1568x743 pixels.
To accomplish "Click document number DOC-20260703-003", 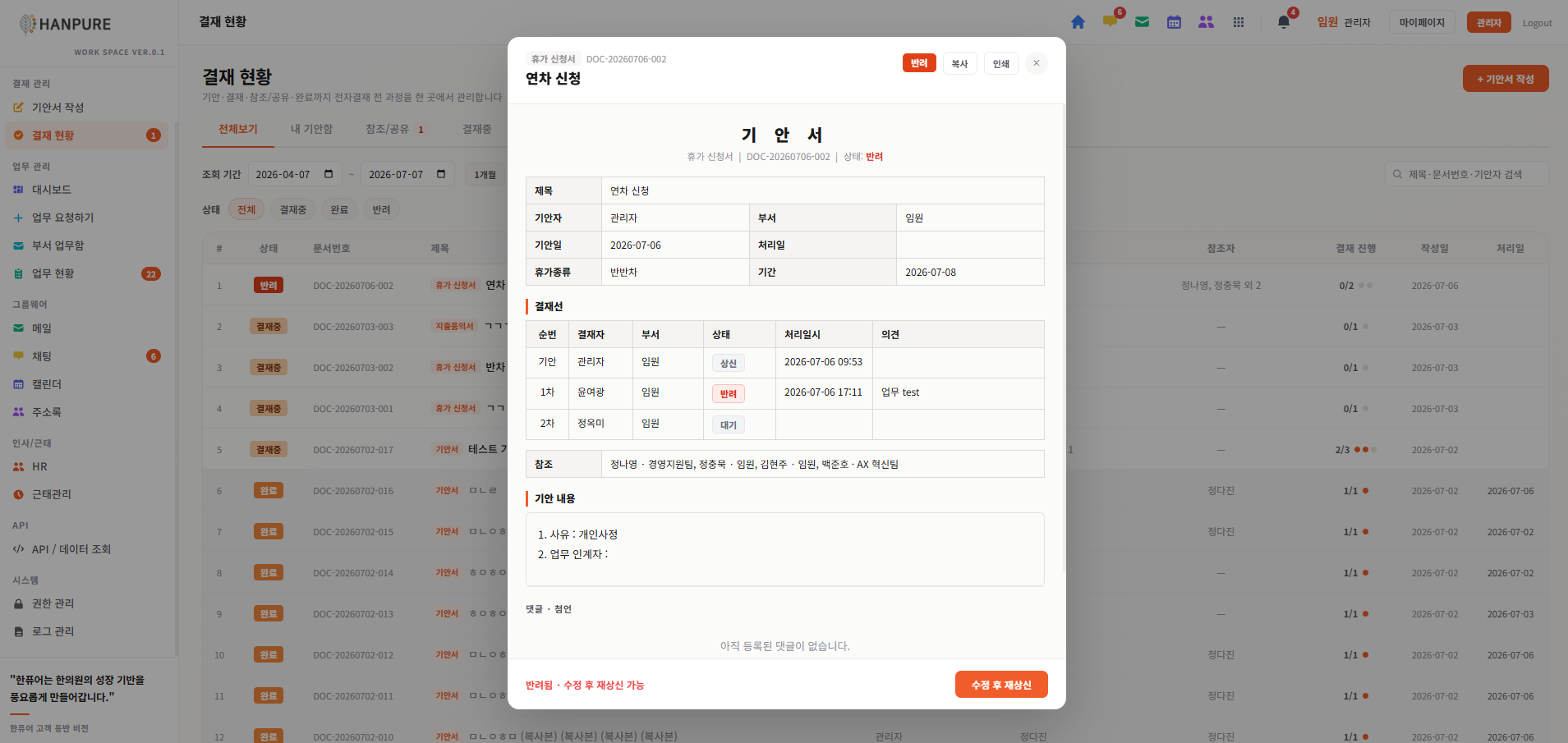I will [x=353, y=327].
